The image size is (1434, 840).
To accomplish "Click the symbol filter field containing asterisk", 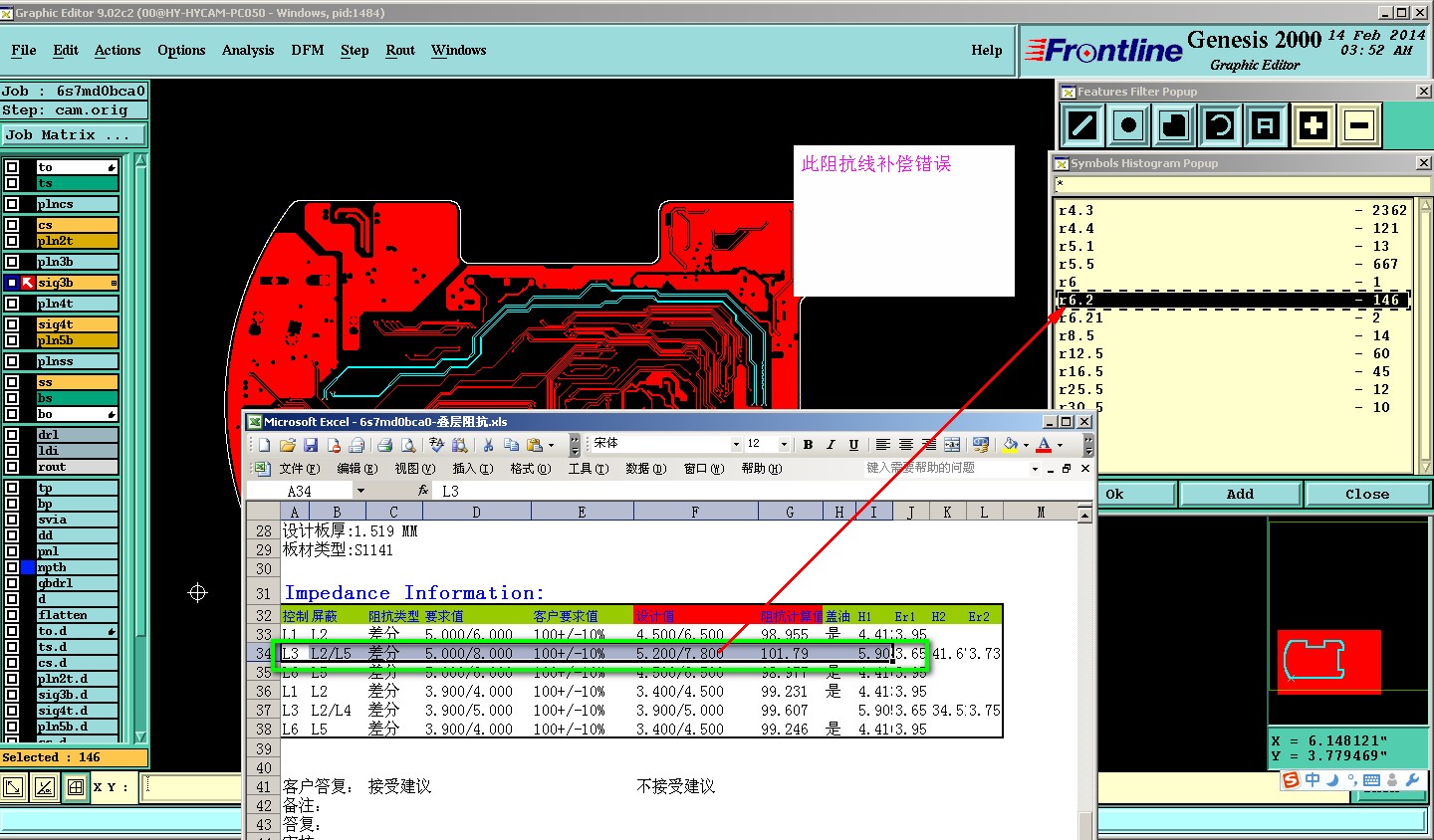I will 1242,184.
